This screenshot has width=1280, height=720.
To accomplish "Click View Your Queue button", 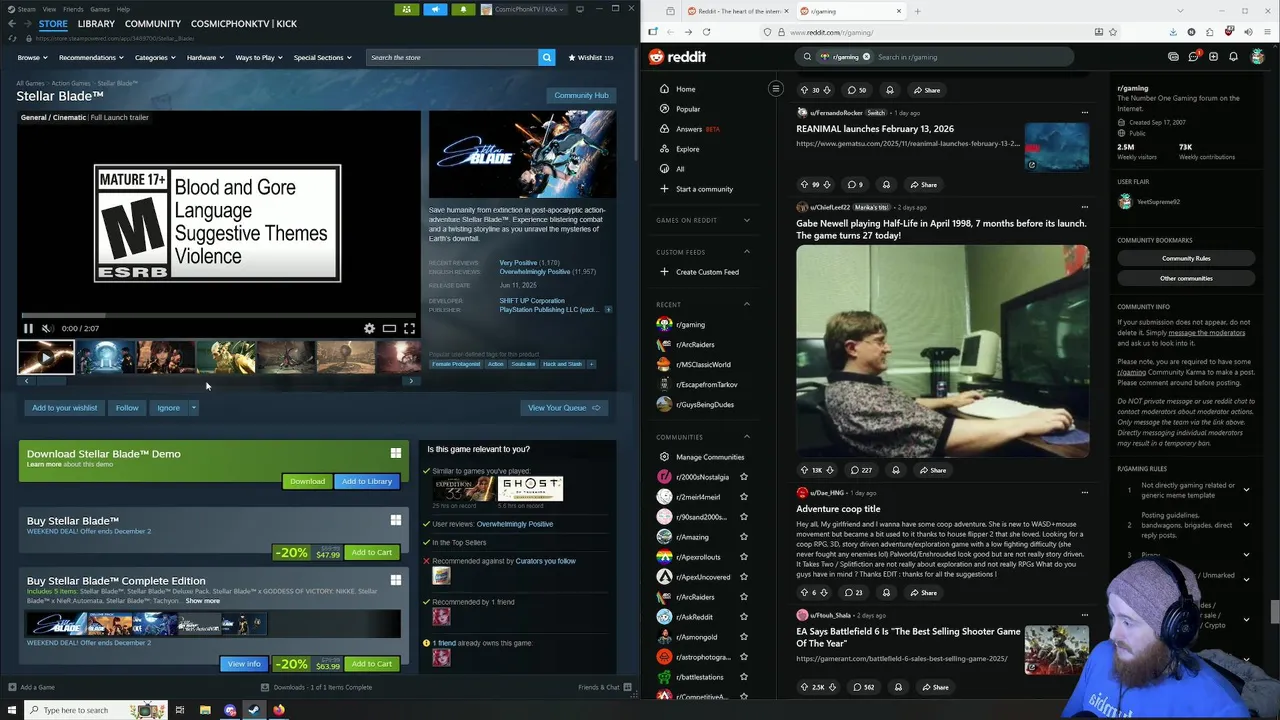I will pyautogui.click(x=564, y=408).
